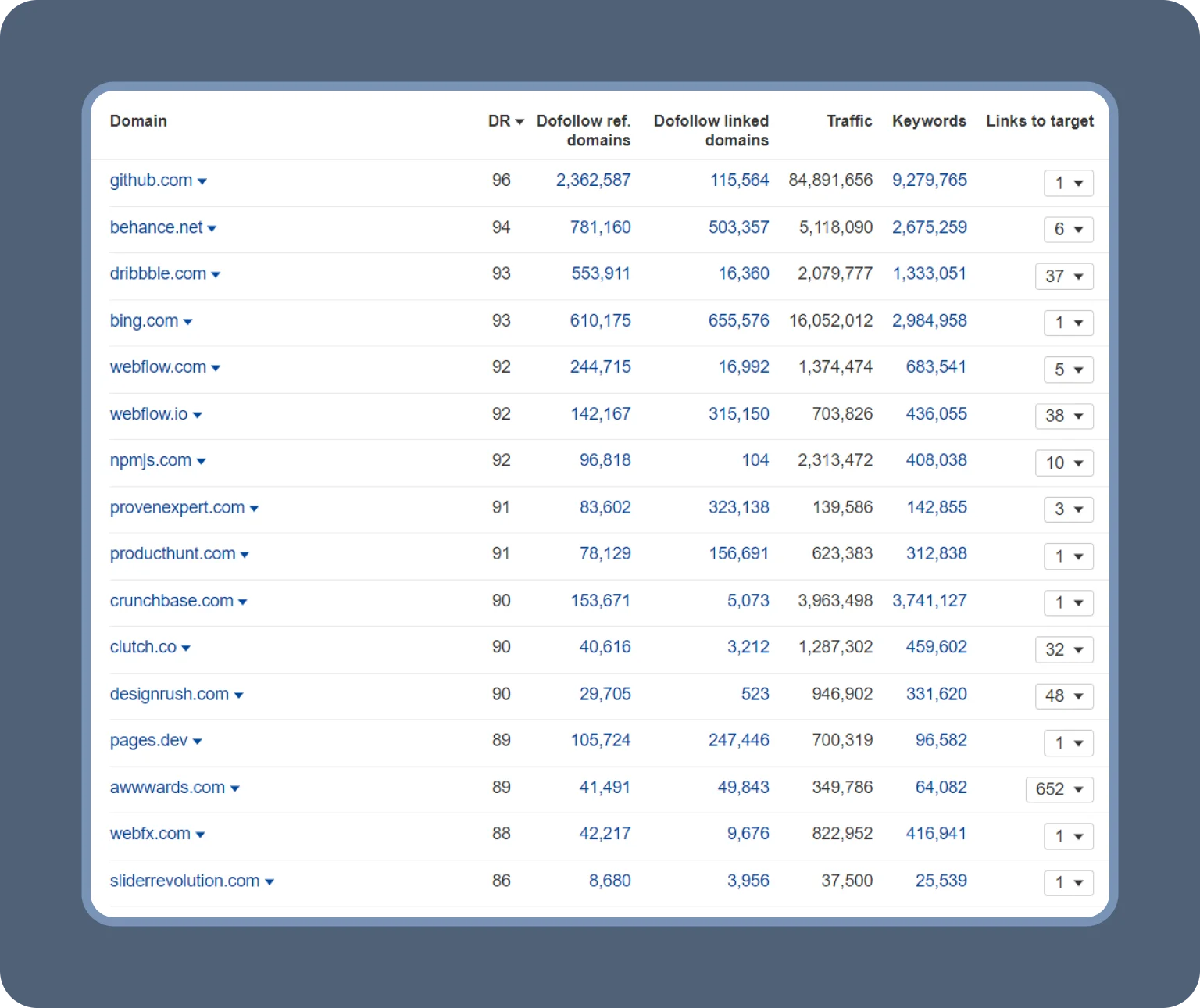Expand webflow.io links box showing 38
The image size is (1200, 1008).
click(x=1064, y=416)
